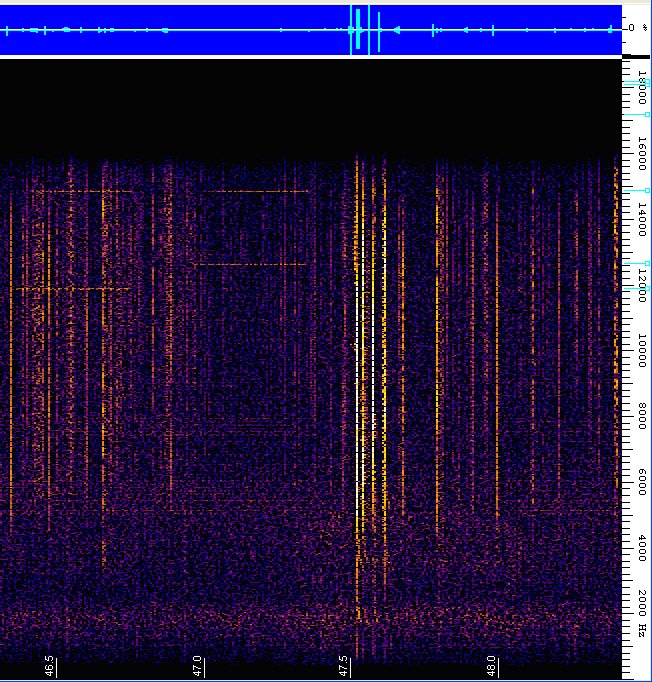Click the 47.5 time axis label

(344, 666)
